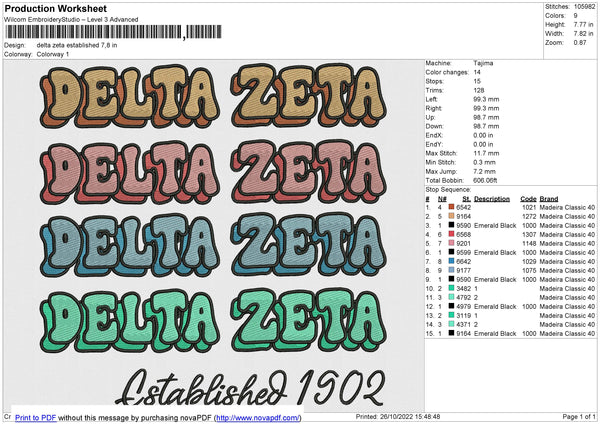Select the black swatch in stop row 3
Viewport: 600px width, 424px height.
[x=452, y=225]
